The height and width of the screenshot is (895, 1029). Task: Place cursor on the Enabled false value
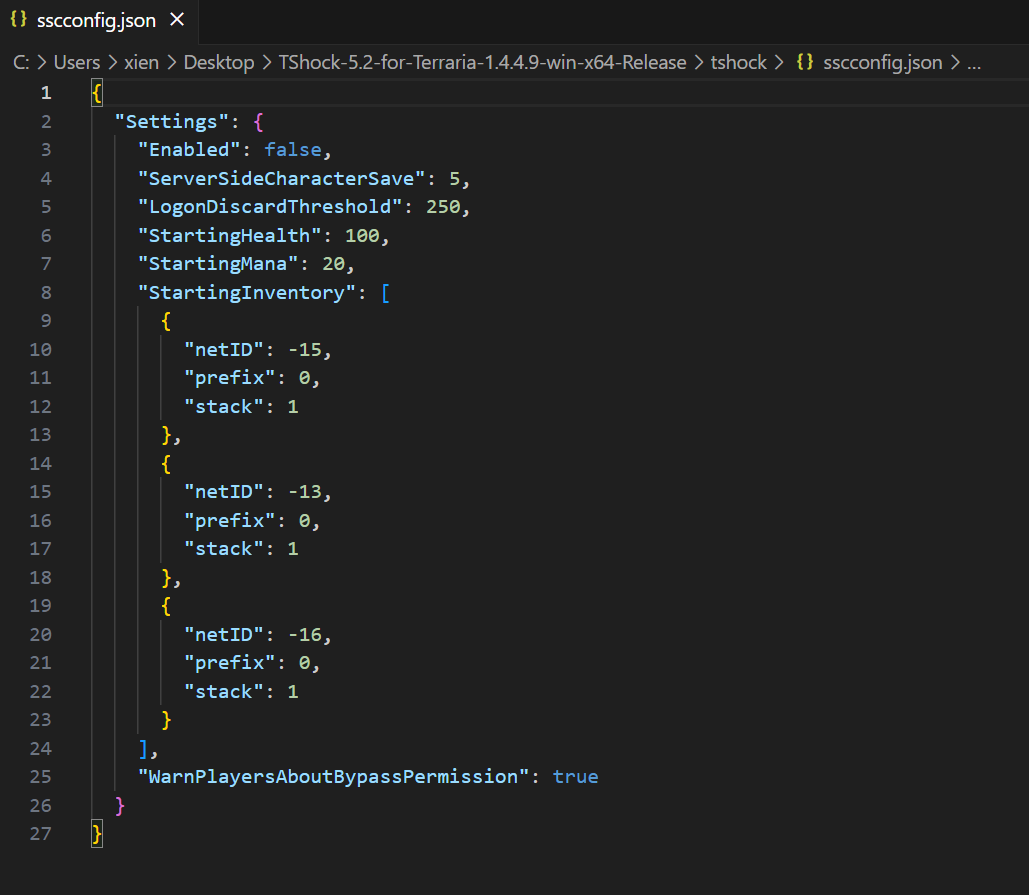pyautogui.click(x=292, y=150)
